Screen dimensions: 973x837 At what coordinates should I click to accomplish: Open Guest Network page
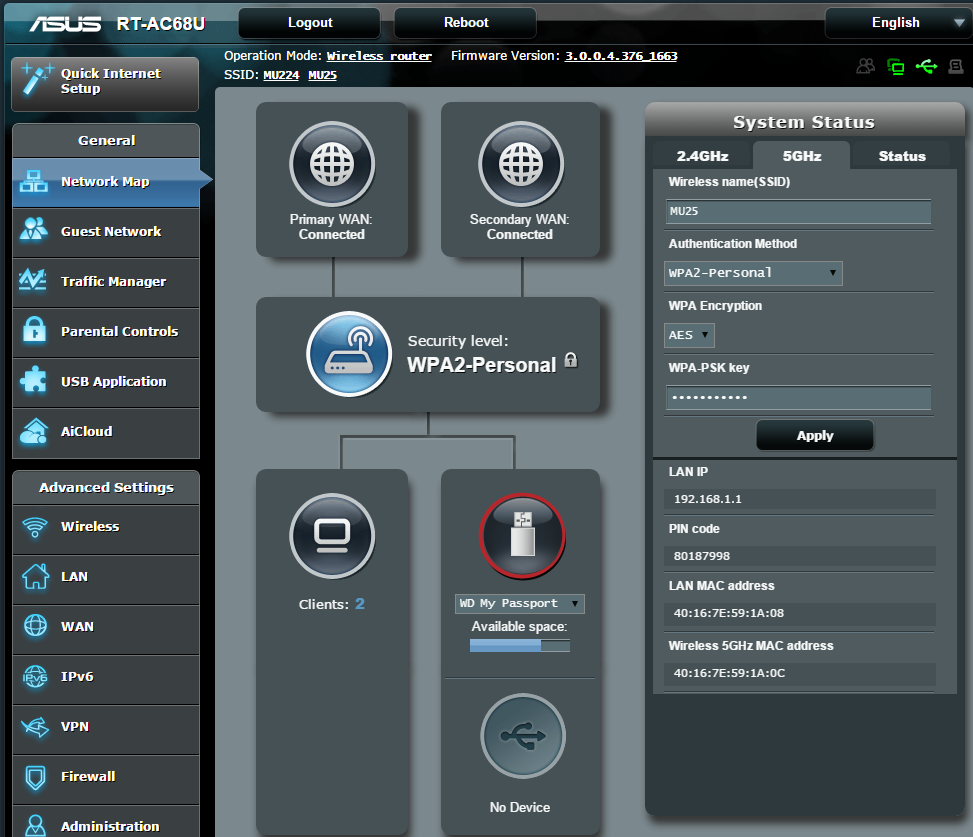click(105, 232)
